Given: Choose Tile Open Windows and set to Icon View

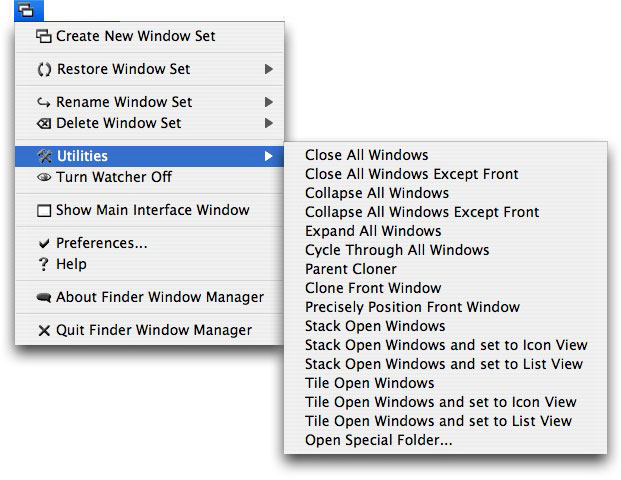Looking at the screenshot, I should coord(446,402).
